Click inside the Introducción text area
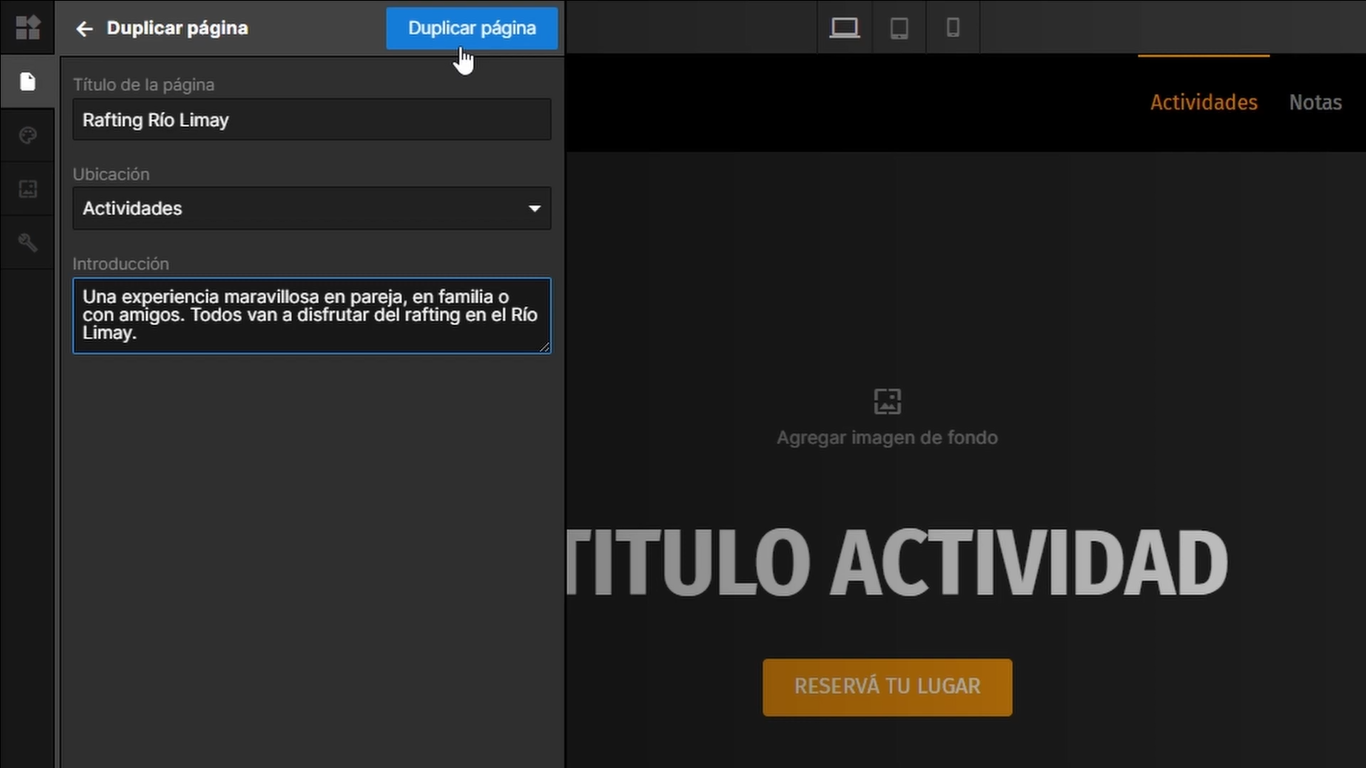1366x768 pixels. point(312,316)
